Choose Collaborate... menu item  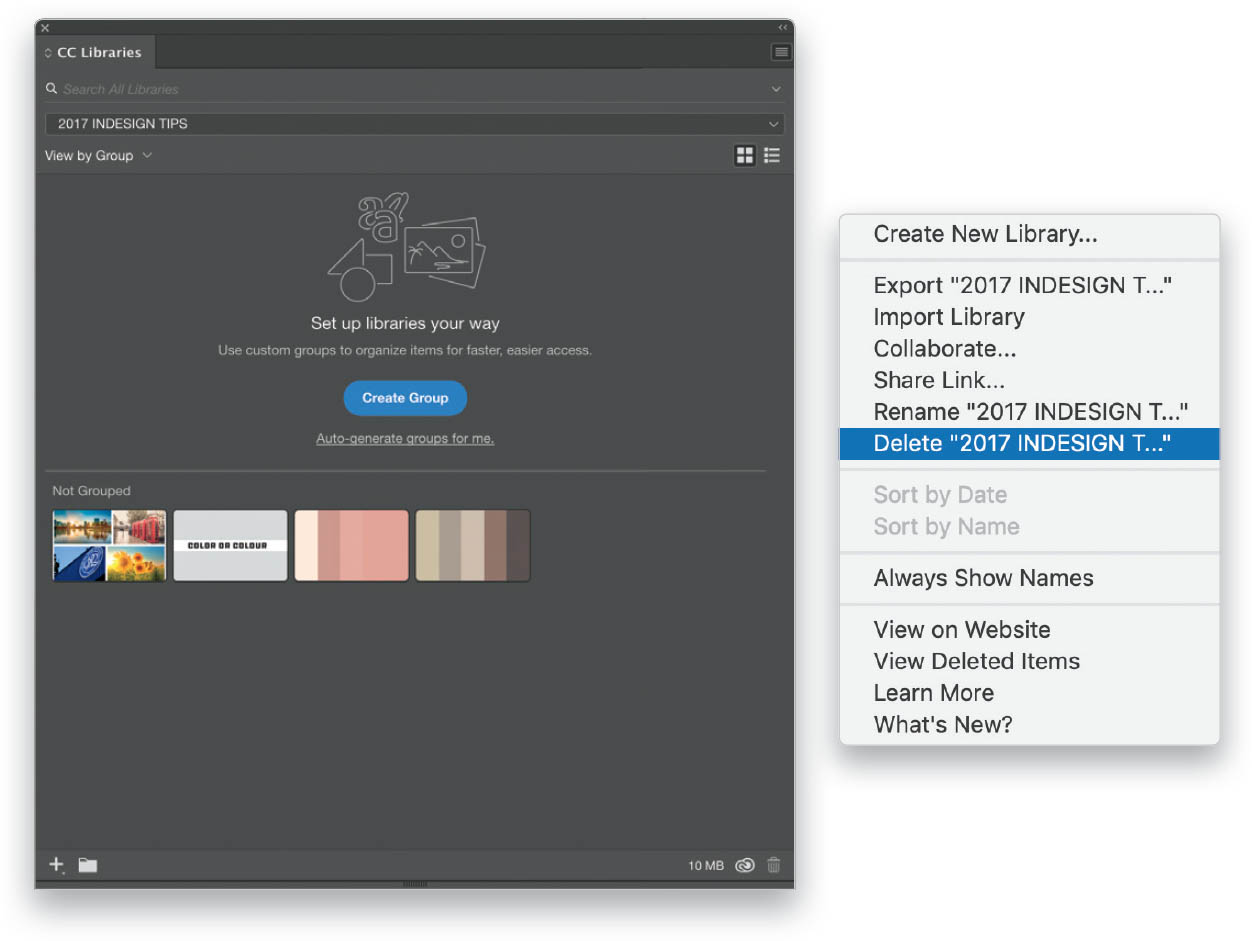click(x=1029, y=349)
